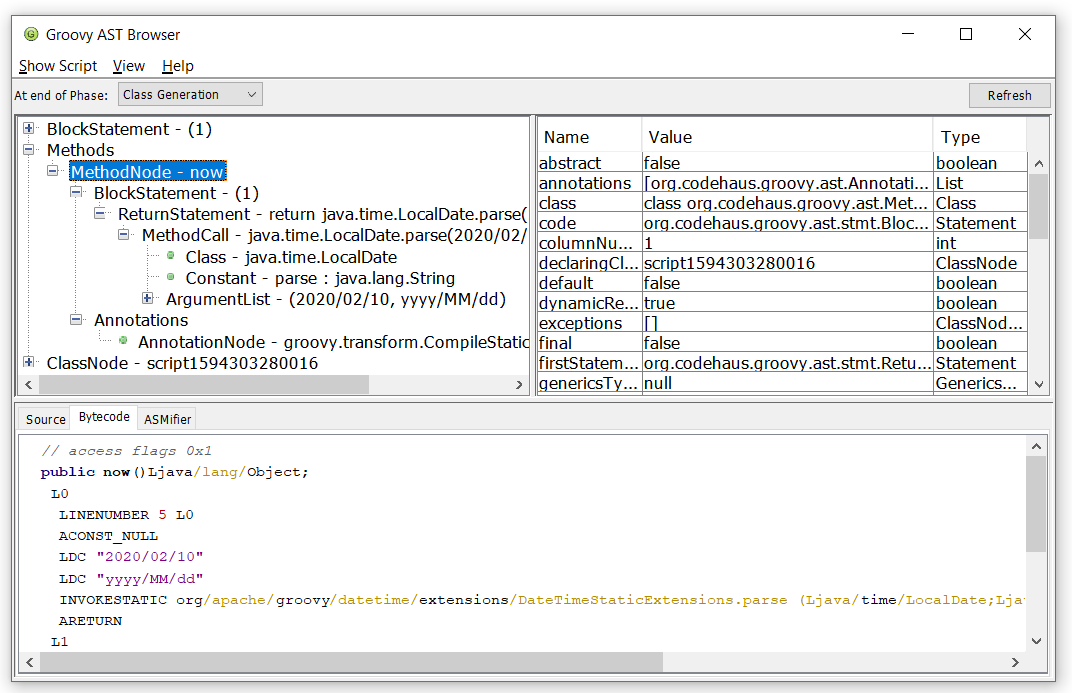Click the Groovy logo in the title bar

point(30,33)
